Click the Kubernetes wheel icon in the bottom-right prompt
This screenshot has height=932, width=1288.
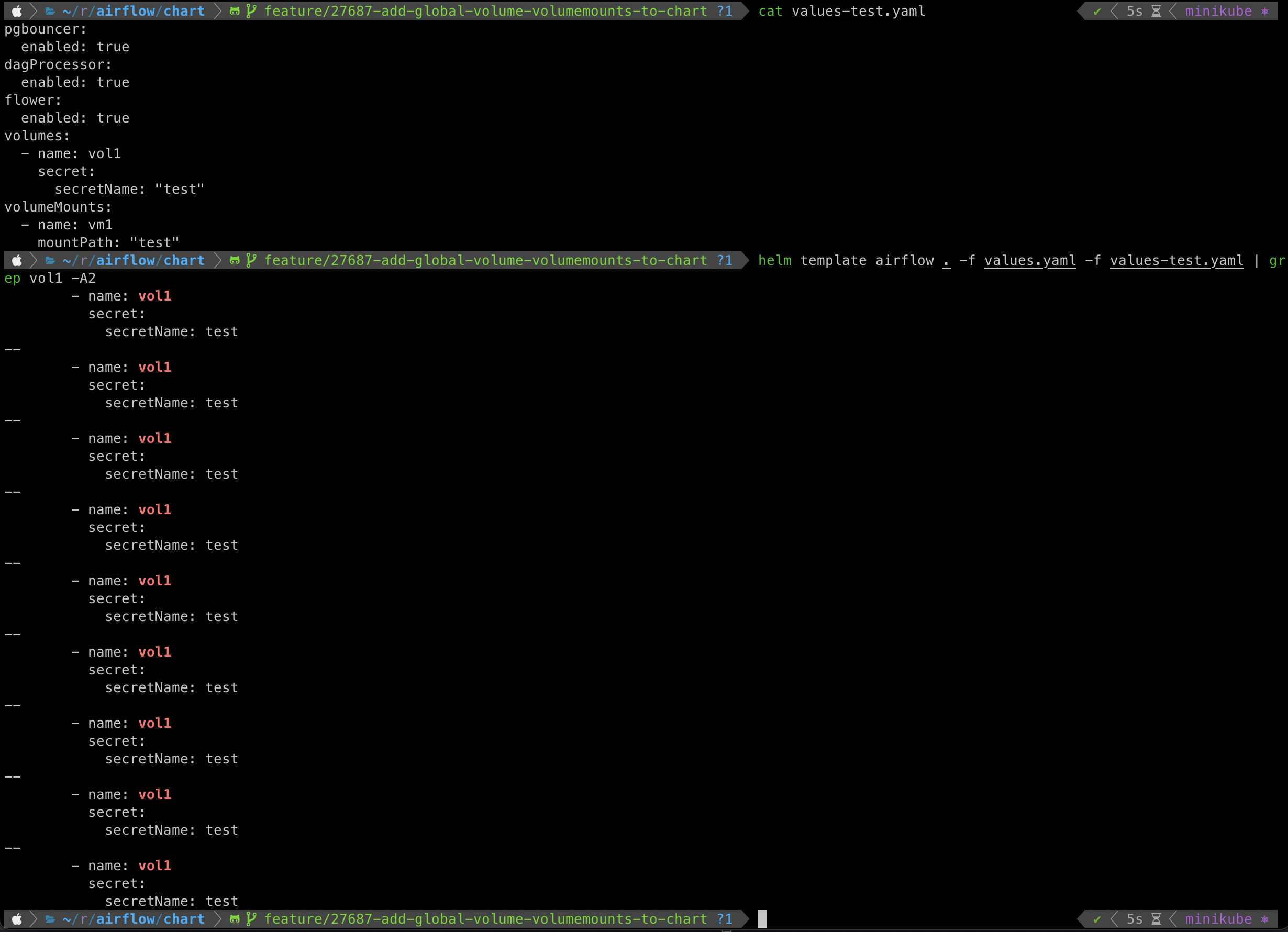pos(1265,919)
